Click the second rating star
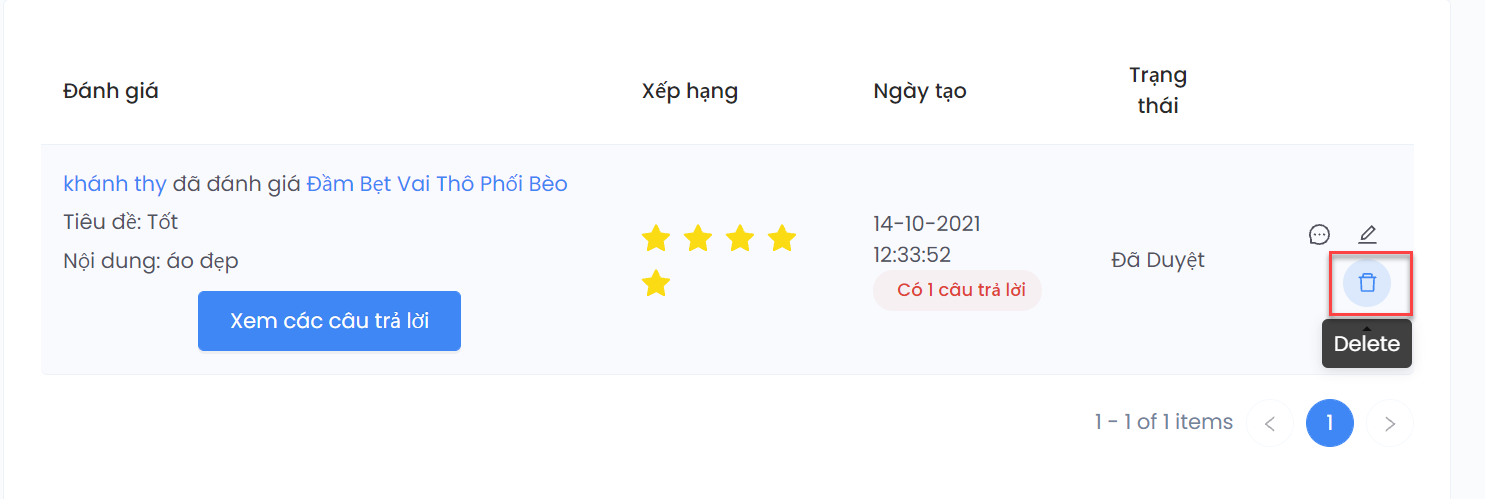The image size is (1485, 499). [697, 239]
